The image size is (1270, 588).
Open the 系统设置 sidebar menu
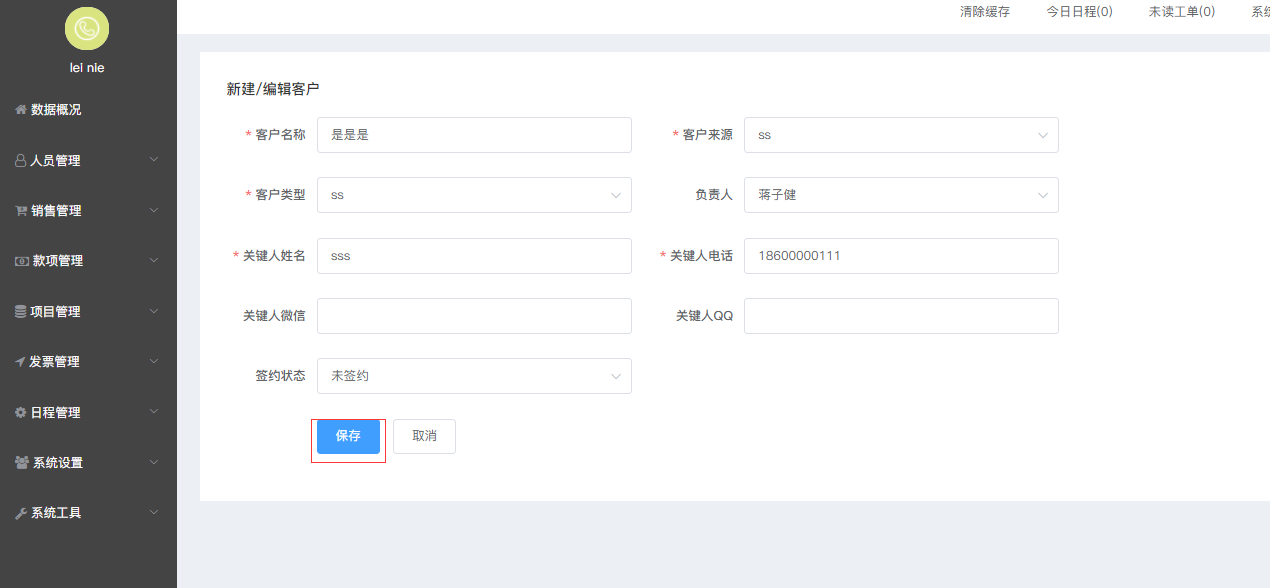[88, 462]
